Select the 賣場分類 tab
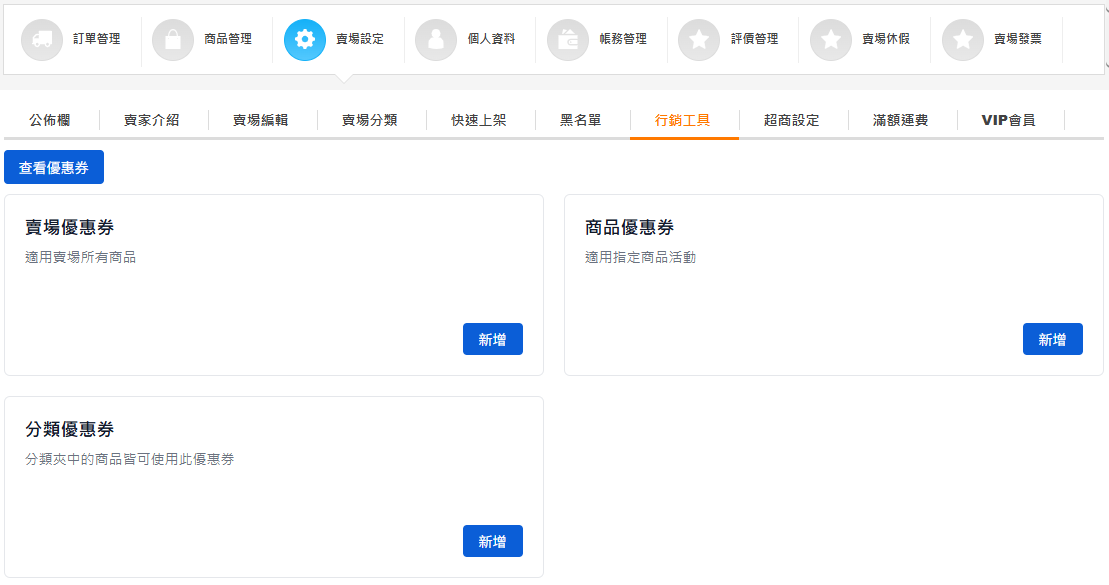Screen dimensions: 1109x585 370,120
